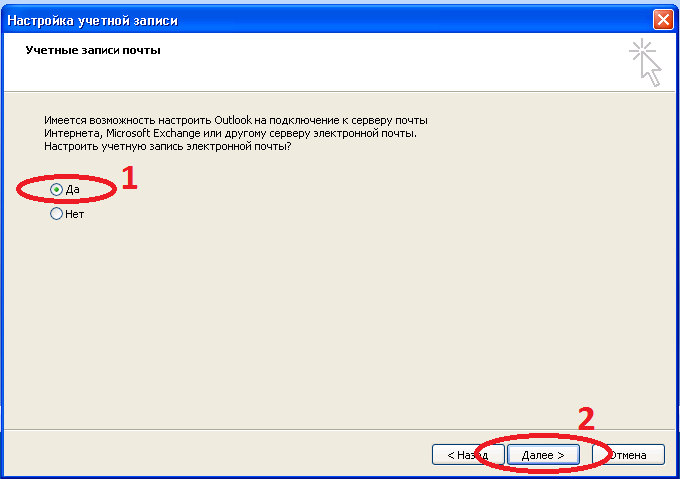Click the first line of description text
680x479 pixels.
tap(235, 120)
